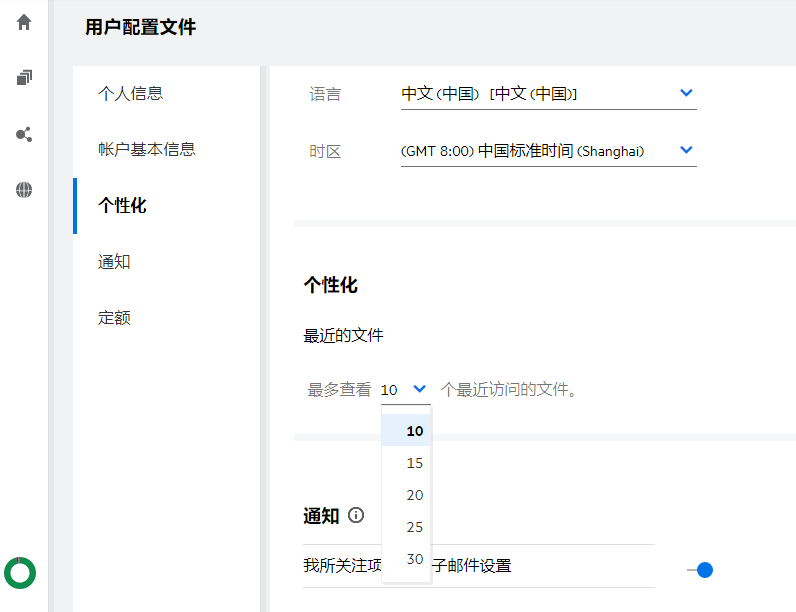Select the 个性化 tab in left menu

point(122,206)
